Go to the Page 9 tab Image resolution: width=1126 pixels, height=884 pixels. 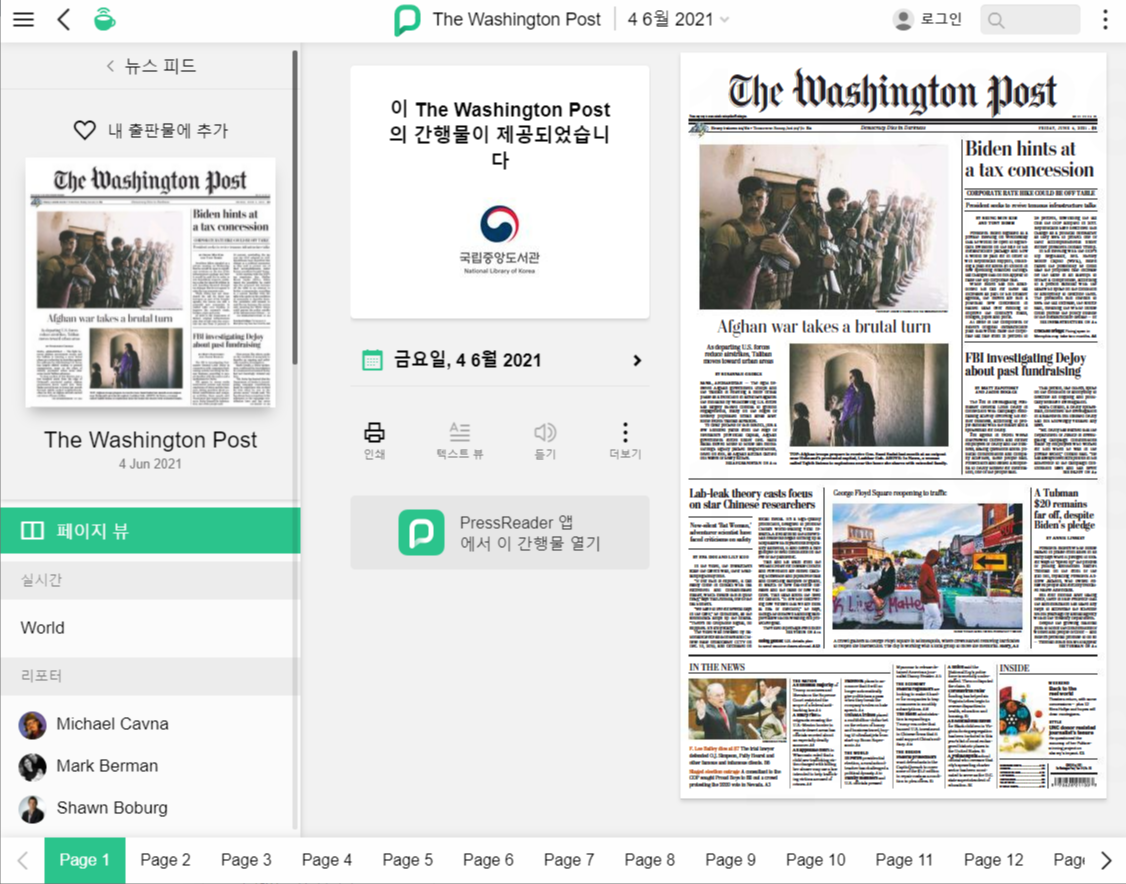[730, 860]
